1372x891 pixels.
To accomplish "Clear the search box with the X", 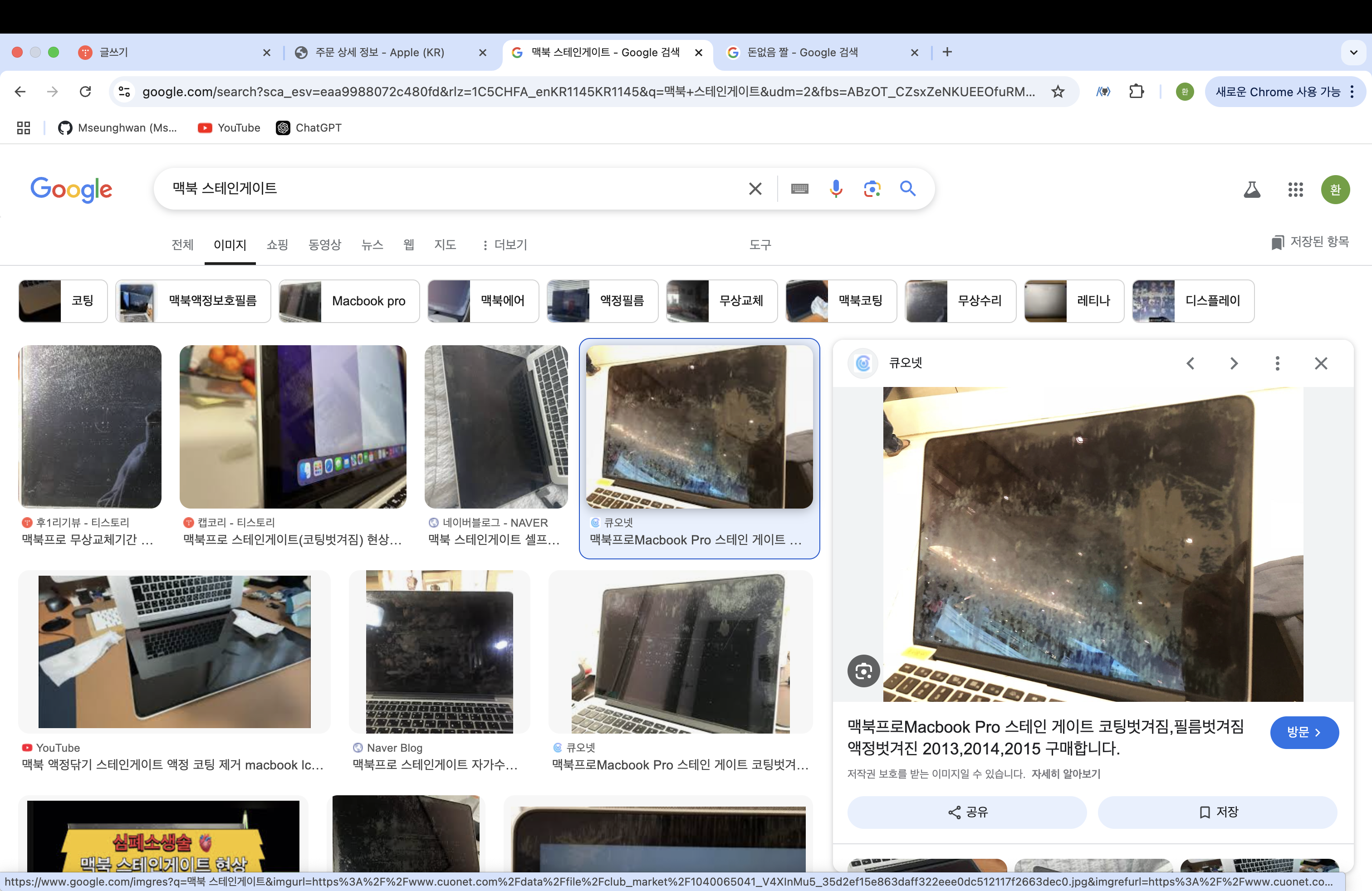I will coord(755,188).
